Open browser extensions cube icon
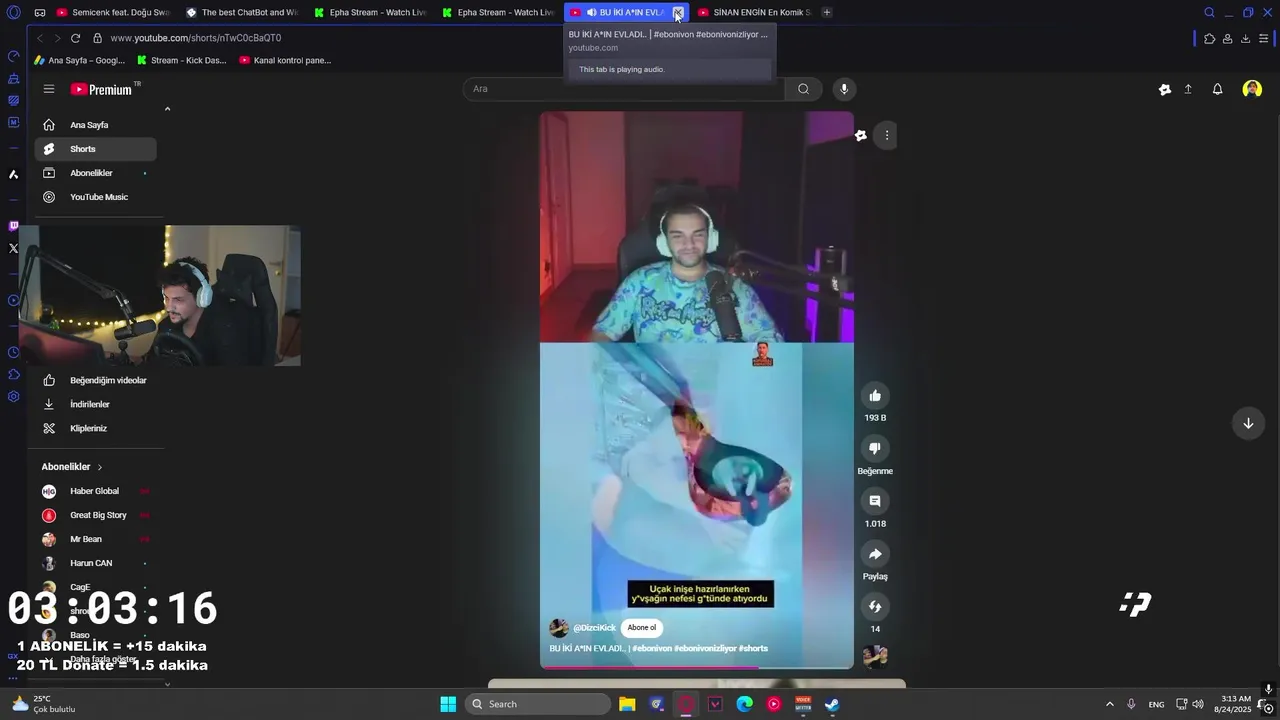The image size is (1280, 720). (x=1210, y=38)
